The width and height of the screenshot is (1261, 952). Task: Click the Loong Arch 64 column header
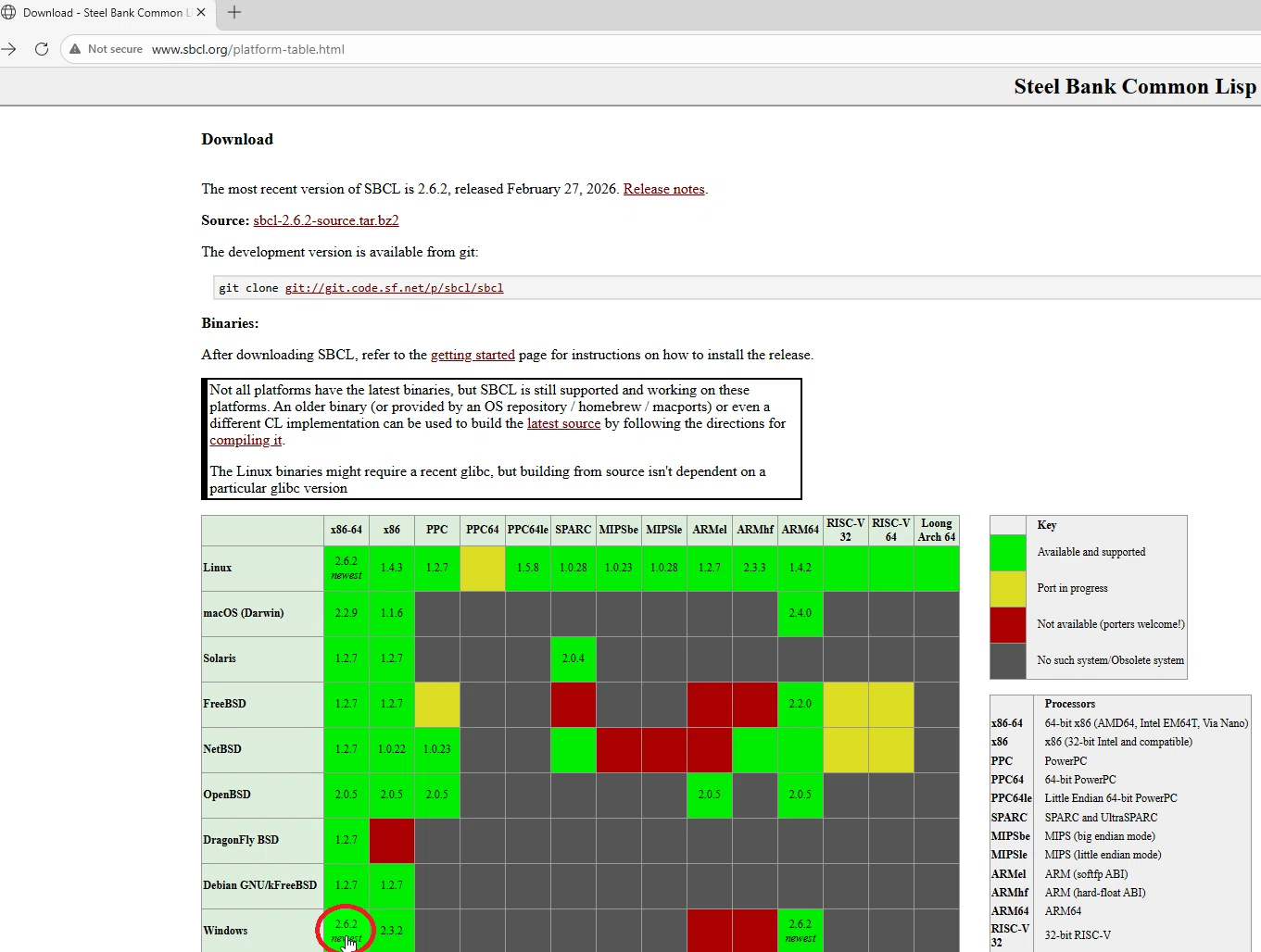click(937, 530)
